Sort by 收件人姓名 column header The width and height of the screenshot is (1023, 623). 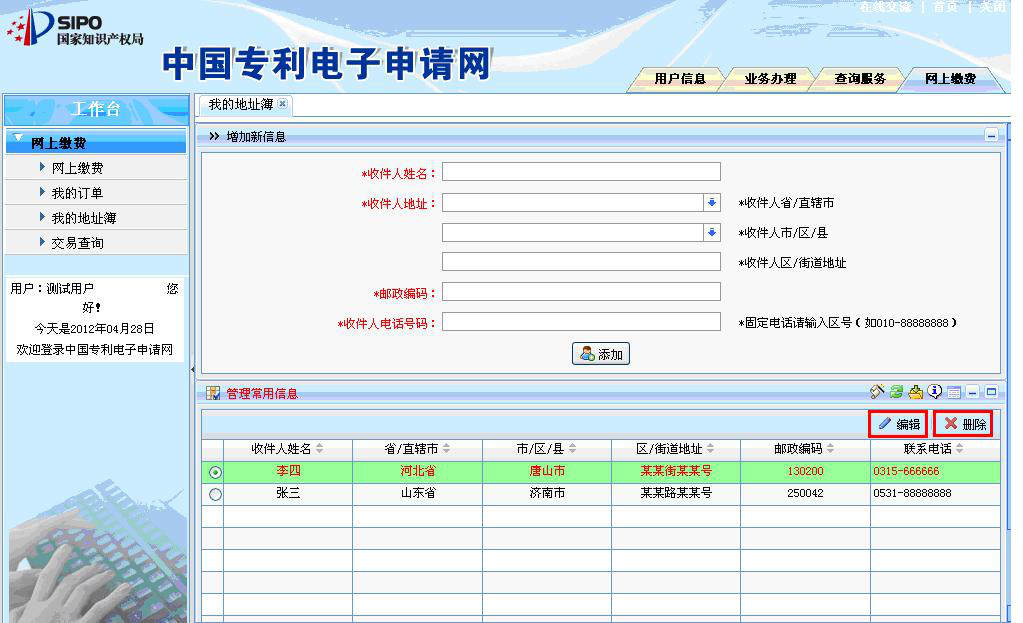tap(287, 449)
